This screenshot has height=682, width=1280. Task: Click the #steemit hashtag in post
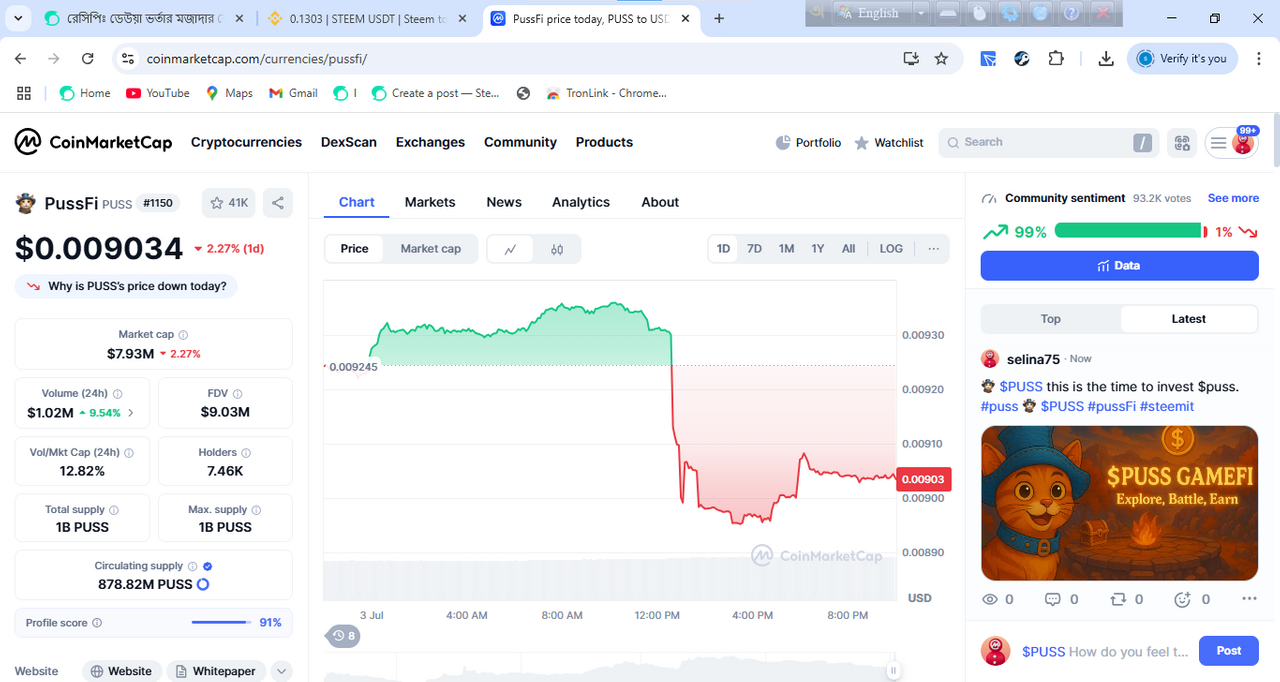pos(1167,406)
